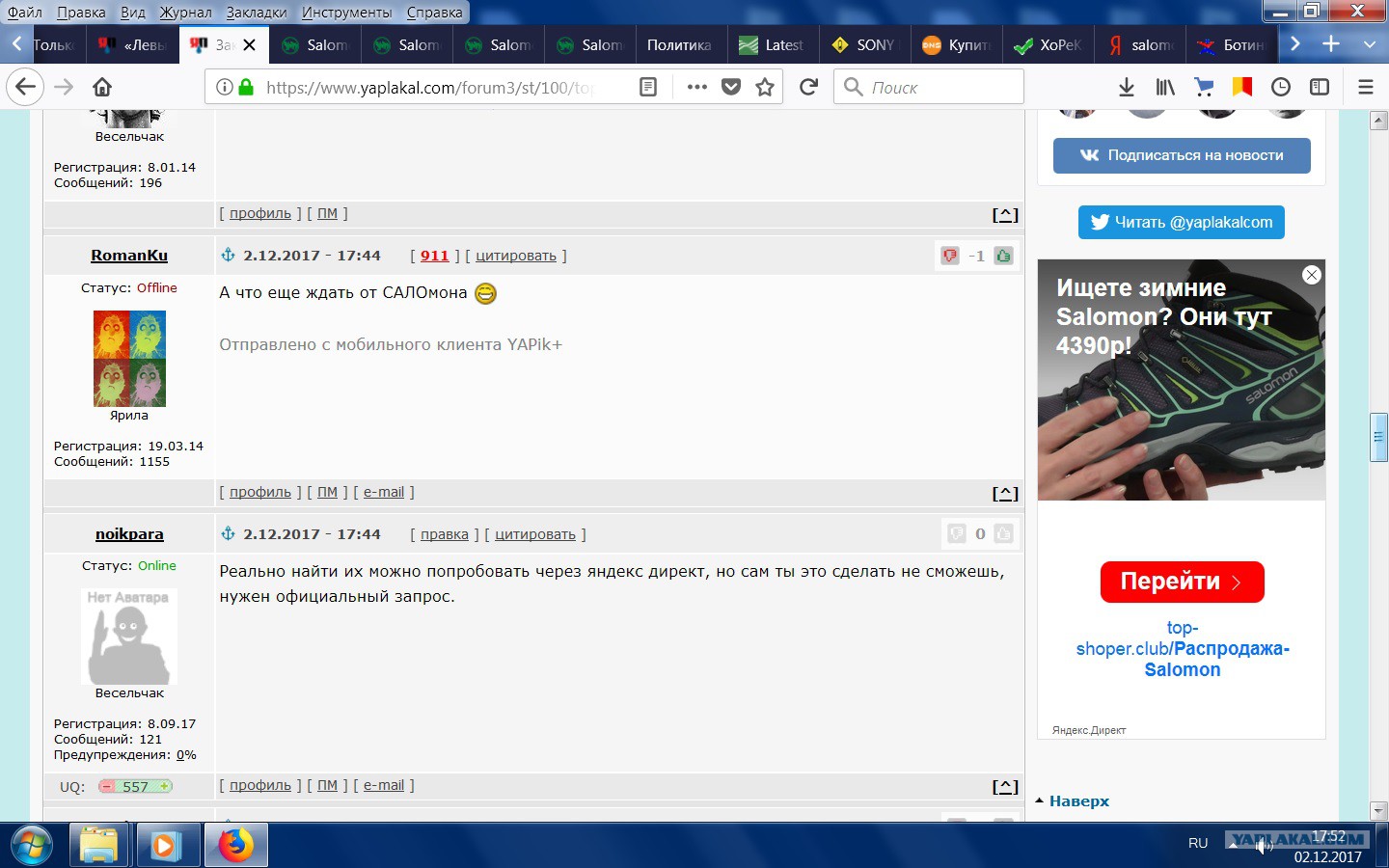Click цитировать on RomanKu's post
Image resolution: width=1389 pixels, height=868 pixels.
pyautogui.click(x=516, y=256)
